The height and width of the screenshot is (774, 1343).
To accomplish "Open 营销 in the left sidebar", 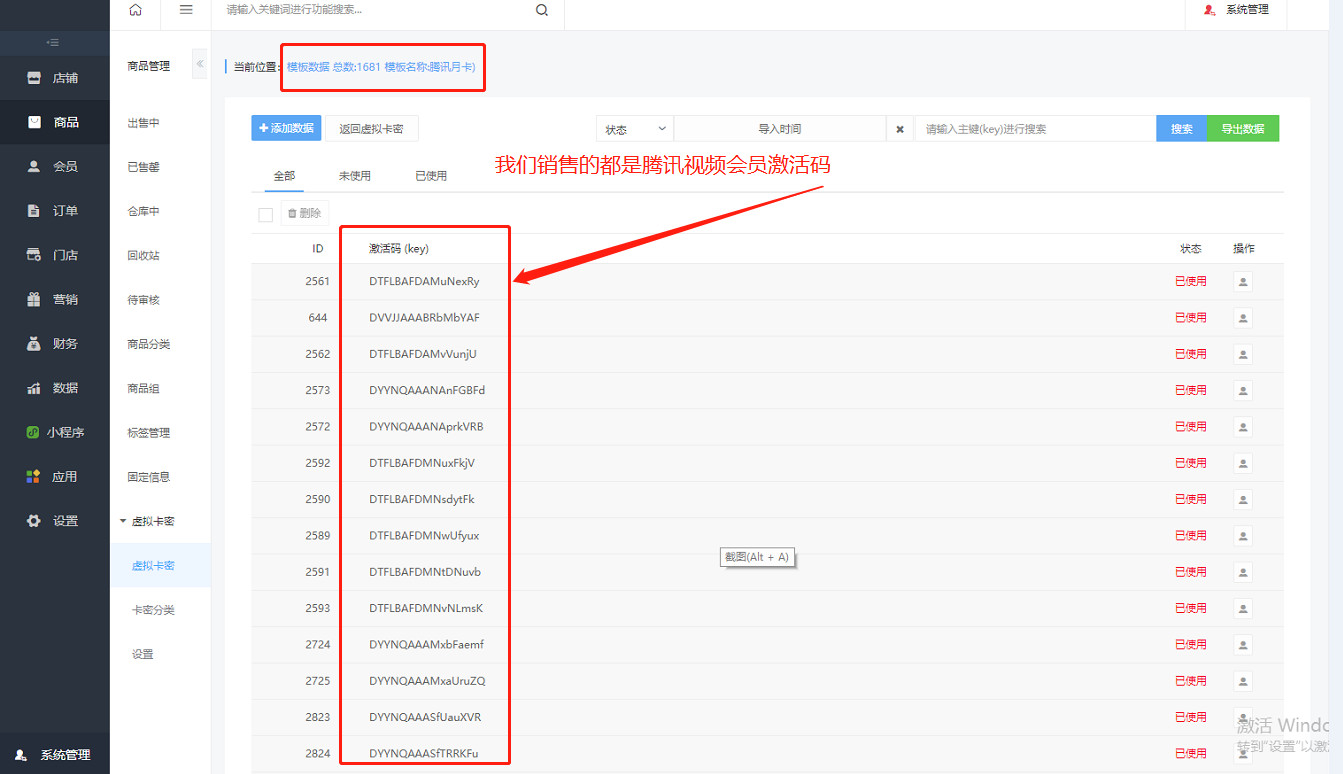I will [54, 299].
